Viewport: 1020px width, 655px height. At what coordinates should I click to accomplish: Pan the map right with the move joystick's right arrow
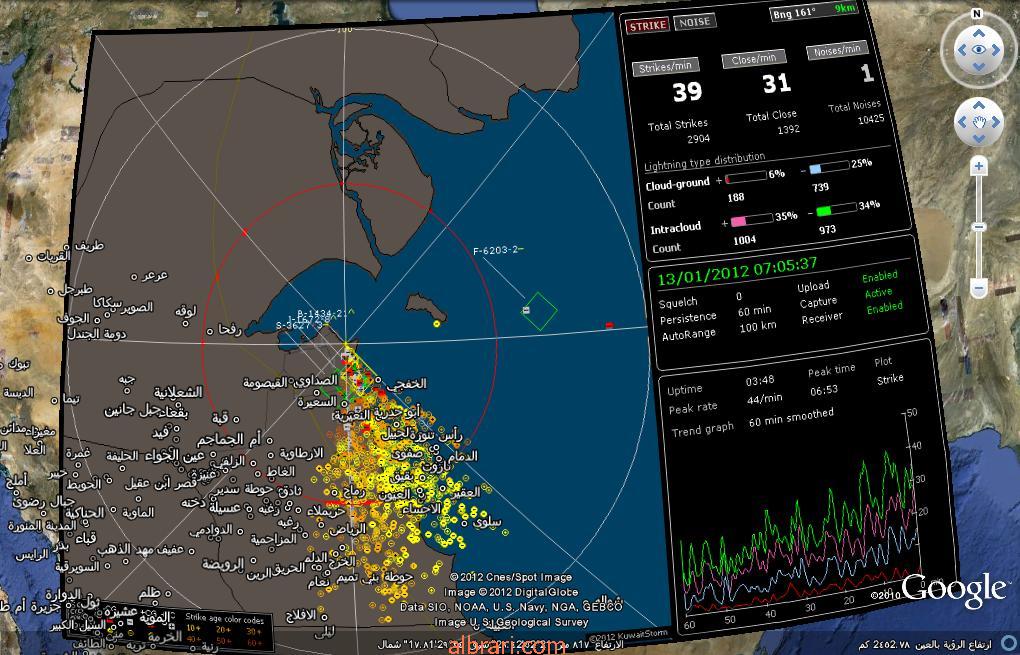pos(996,122)
